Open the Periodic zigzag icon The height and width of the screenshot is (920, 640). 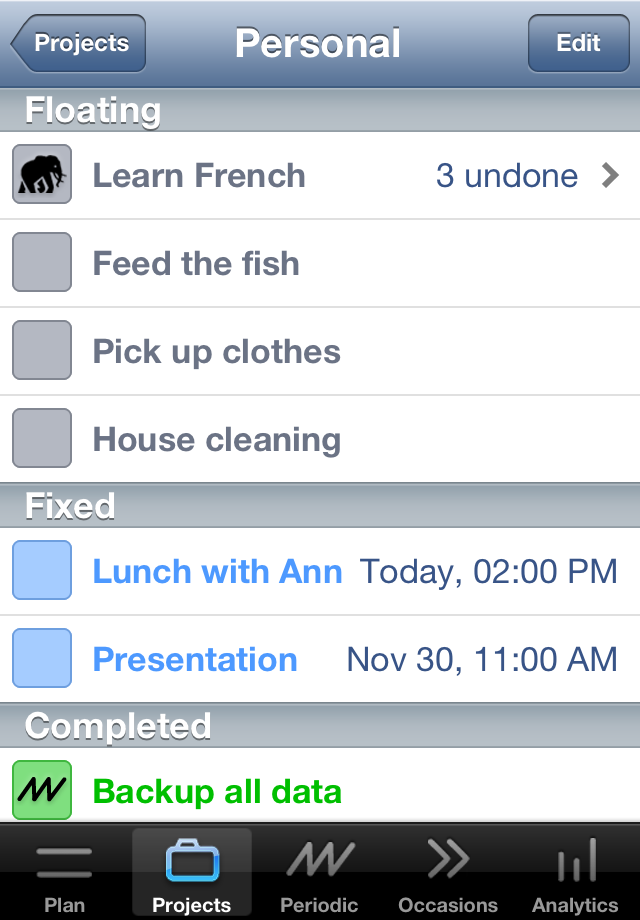pyautogui.click(x=320, y=860)
